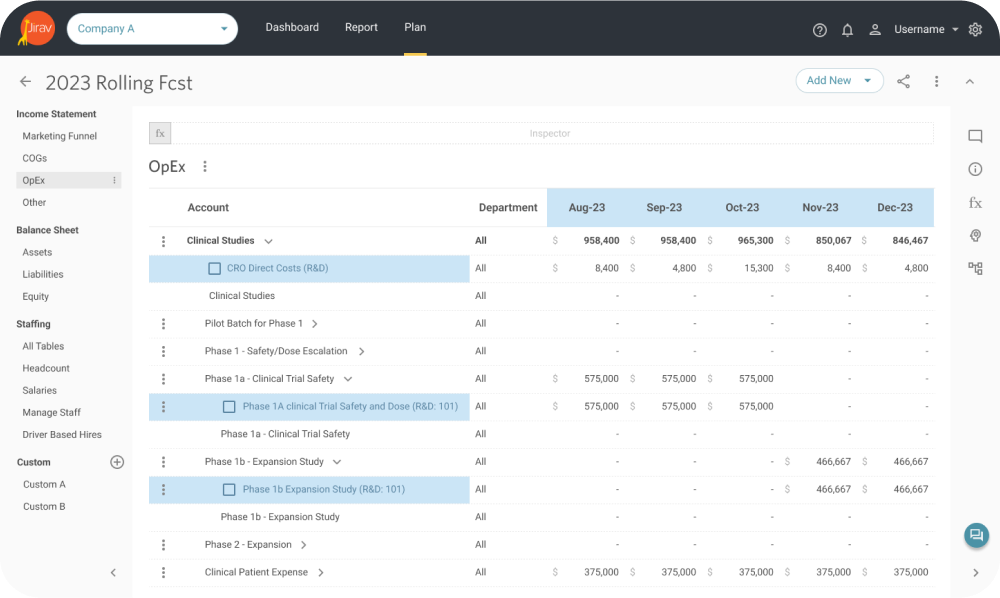This screenshot has width=1000, height=598.
Task: Open the help question mark icon
Action: click(820, 30)
